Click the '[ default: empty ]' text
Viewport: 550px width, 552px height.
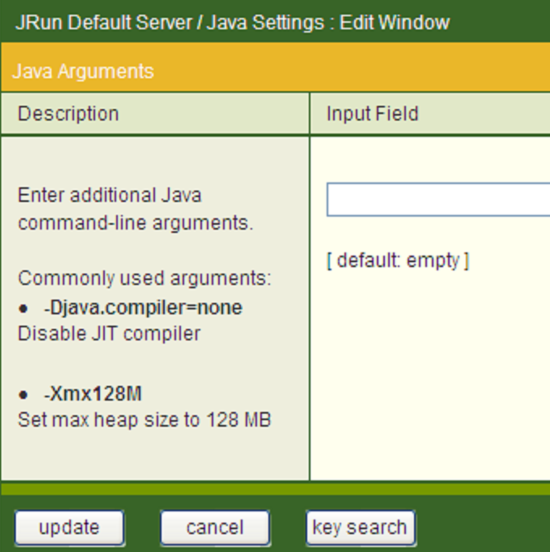coord(398,261)
